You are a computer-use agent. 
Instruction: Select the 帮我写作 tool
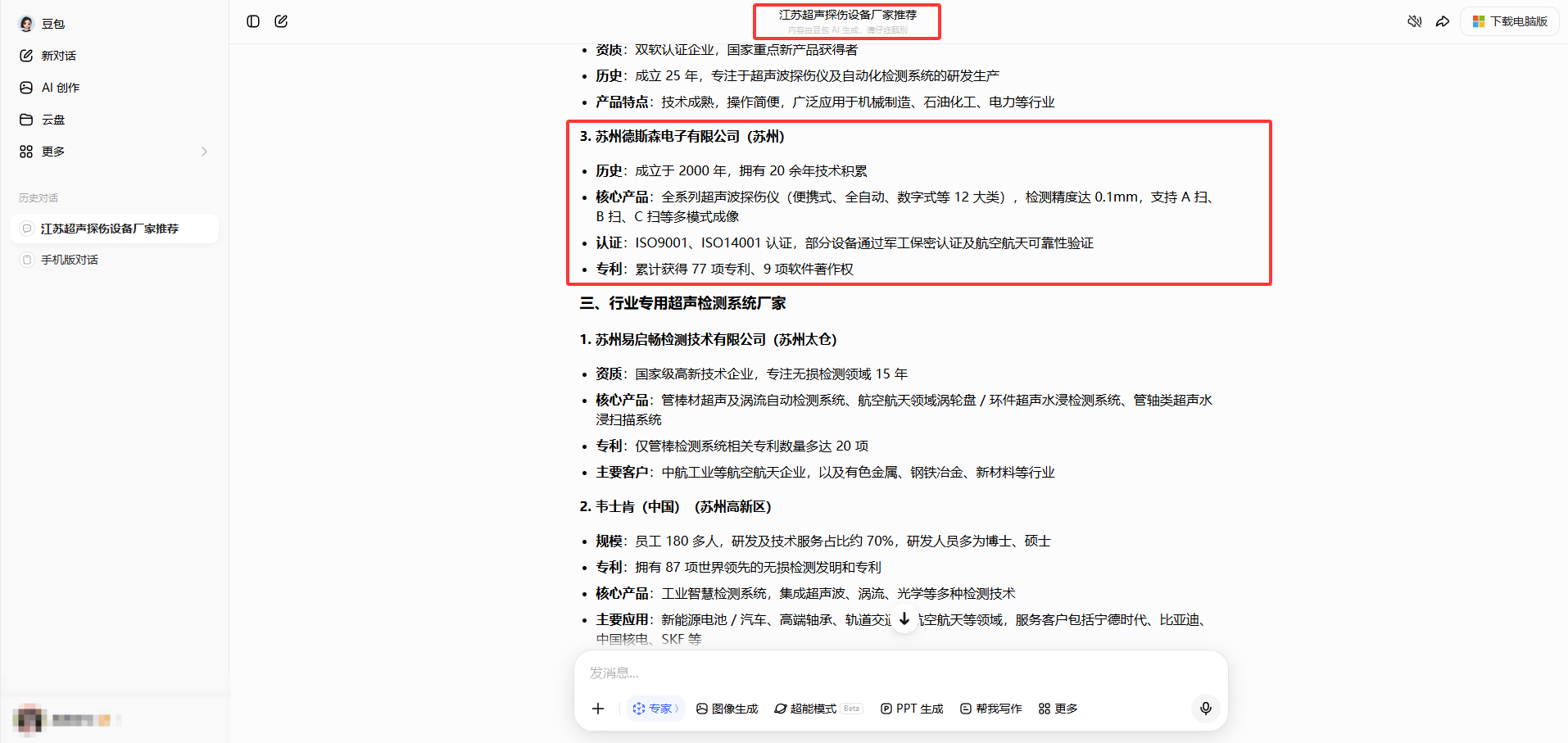coord(990,709)
